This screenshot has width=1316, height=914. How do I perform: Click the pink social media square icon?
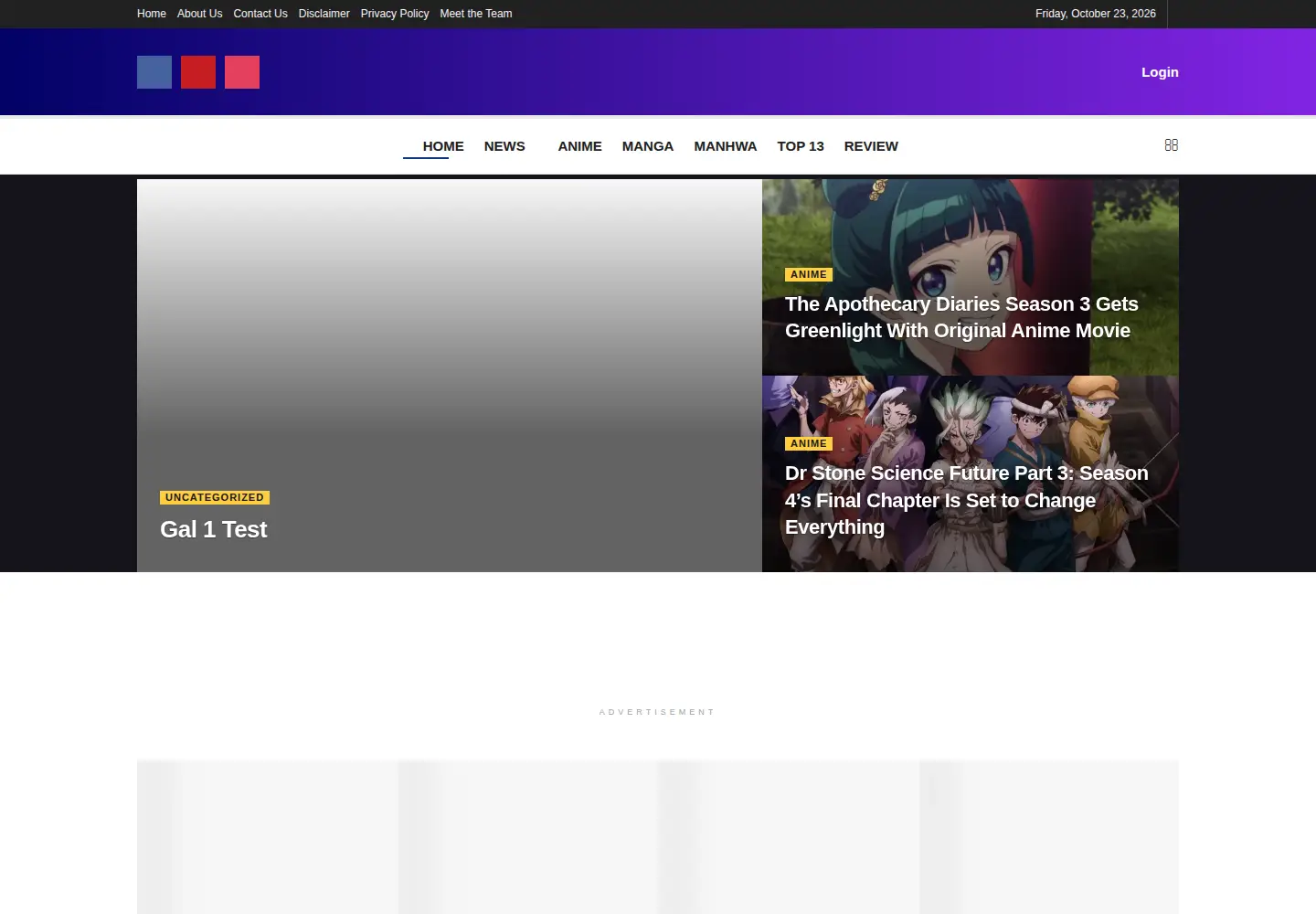click(242, 72)
